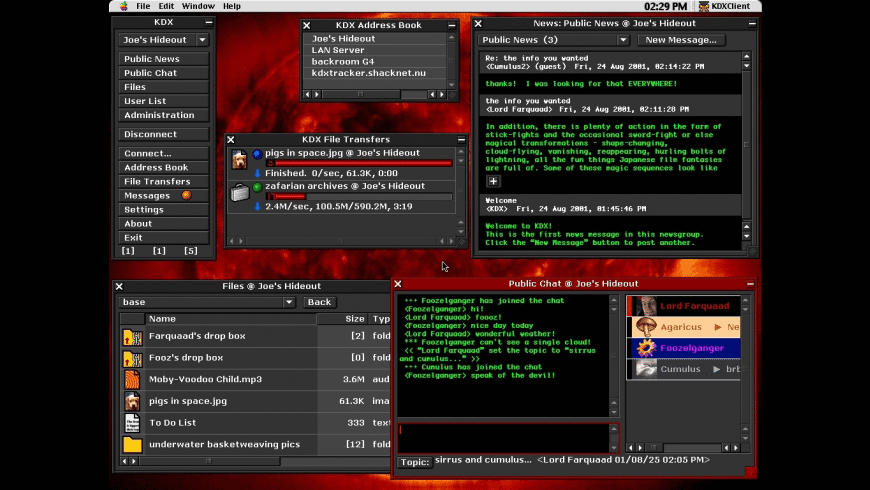Open the Window menu in menu bar
This screenshot has height=490, width=870.
tap(198, 6)
